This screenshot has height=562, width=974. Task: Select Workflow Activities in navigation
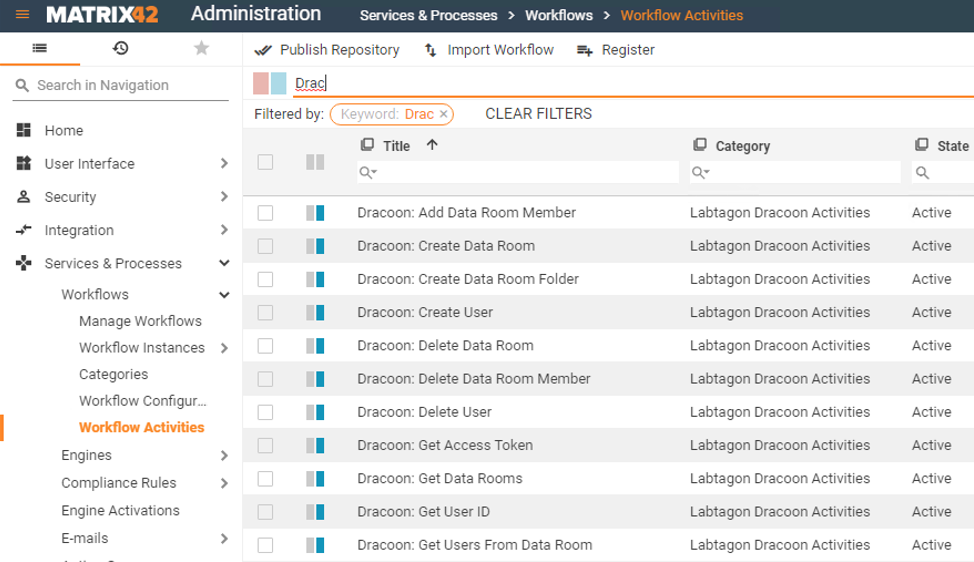click(x=142, y=427)
